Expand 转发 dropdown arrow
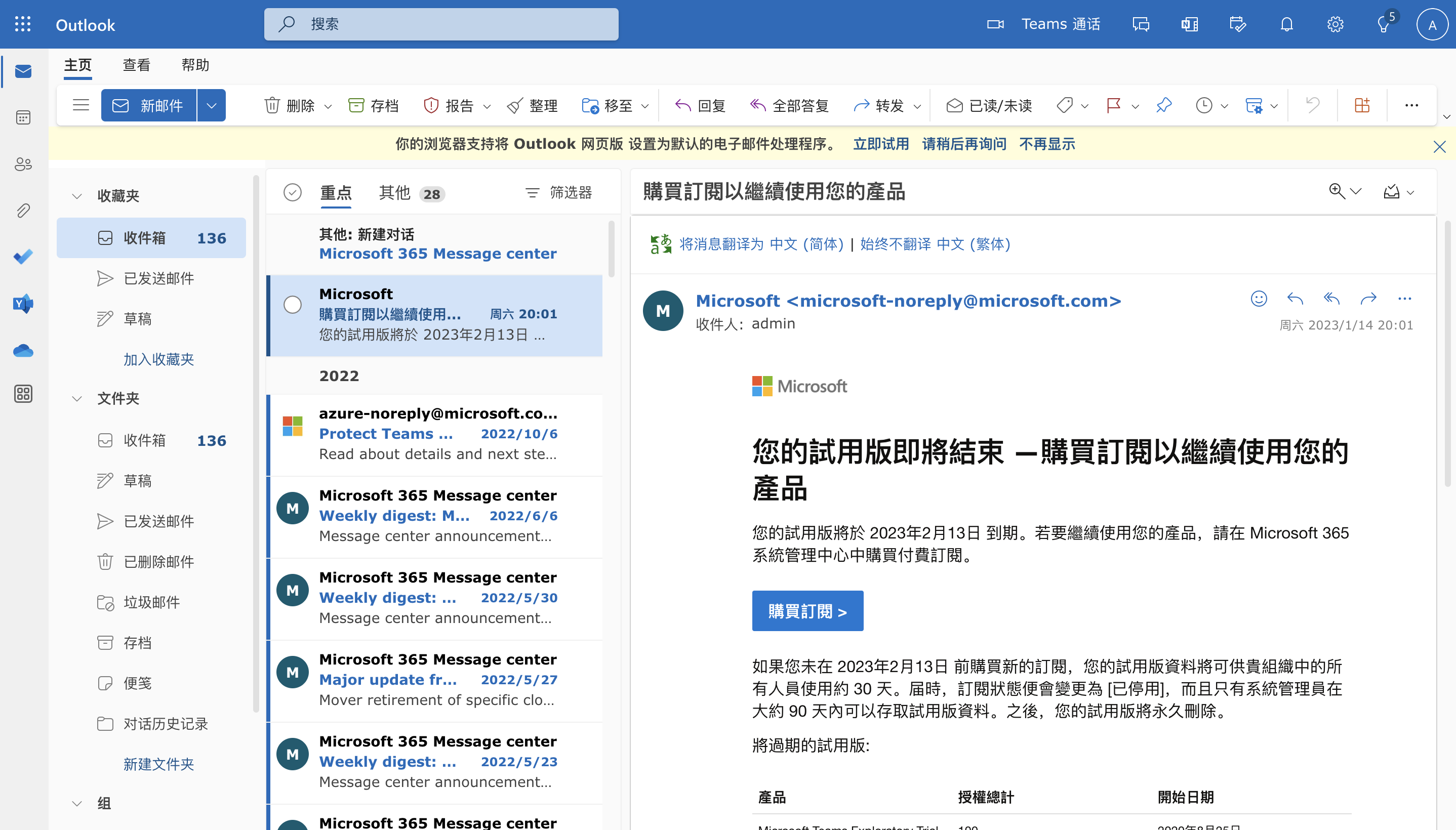Viewport: 1456px width, 830px height. 917,106
